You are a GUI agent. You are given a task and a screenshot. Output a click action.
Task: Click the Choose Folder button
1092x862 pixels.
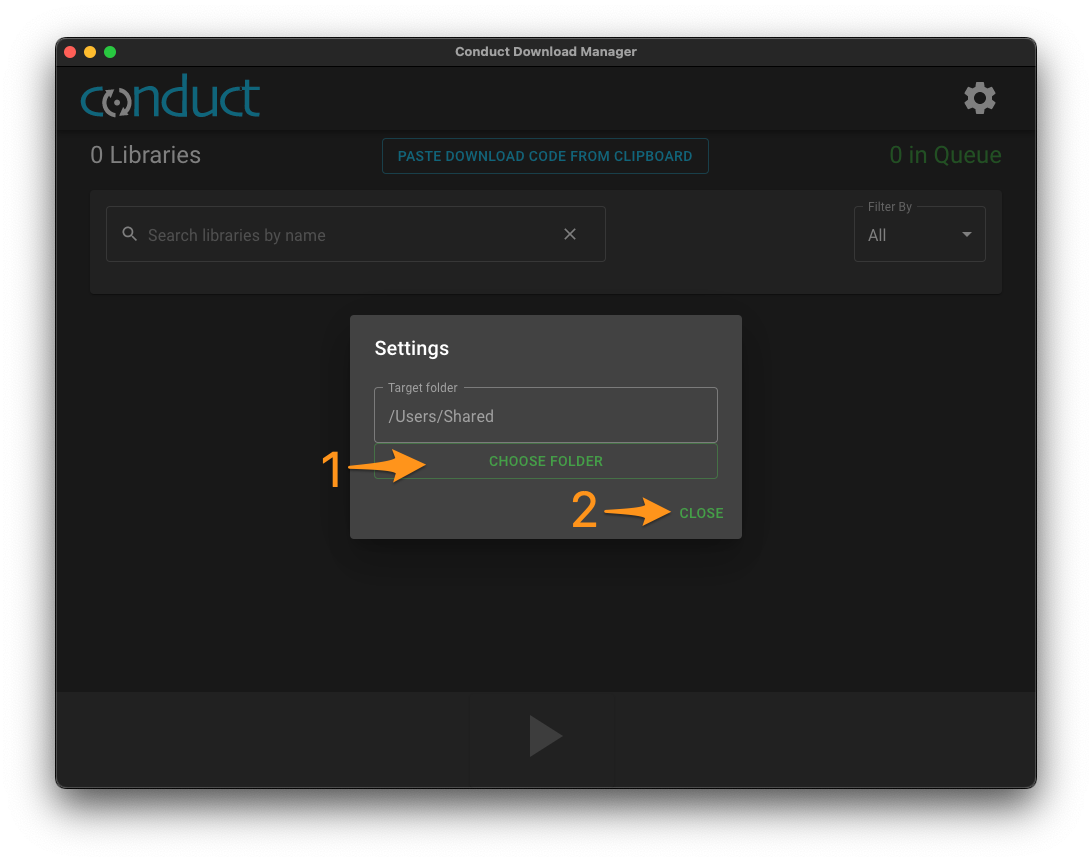coord(546,461)
